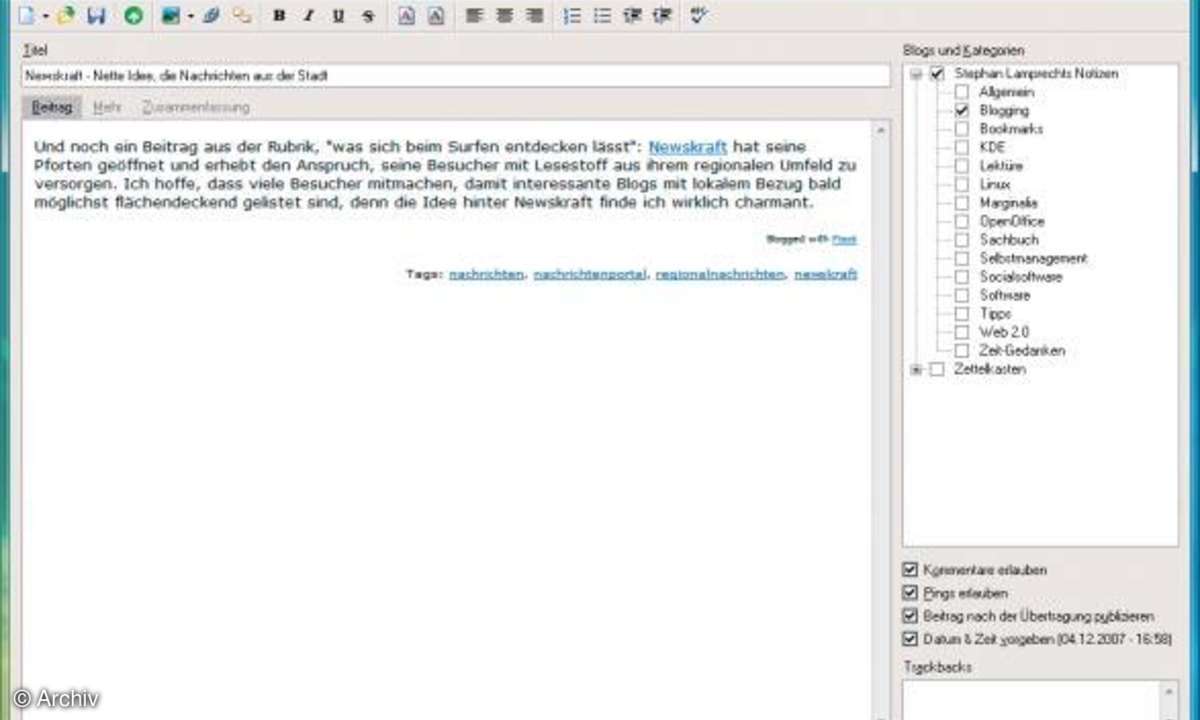Click the insert image icon
This screenshot has width=1200, height=720.
[x=171, y=16]
